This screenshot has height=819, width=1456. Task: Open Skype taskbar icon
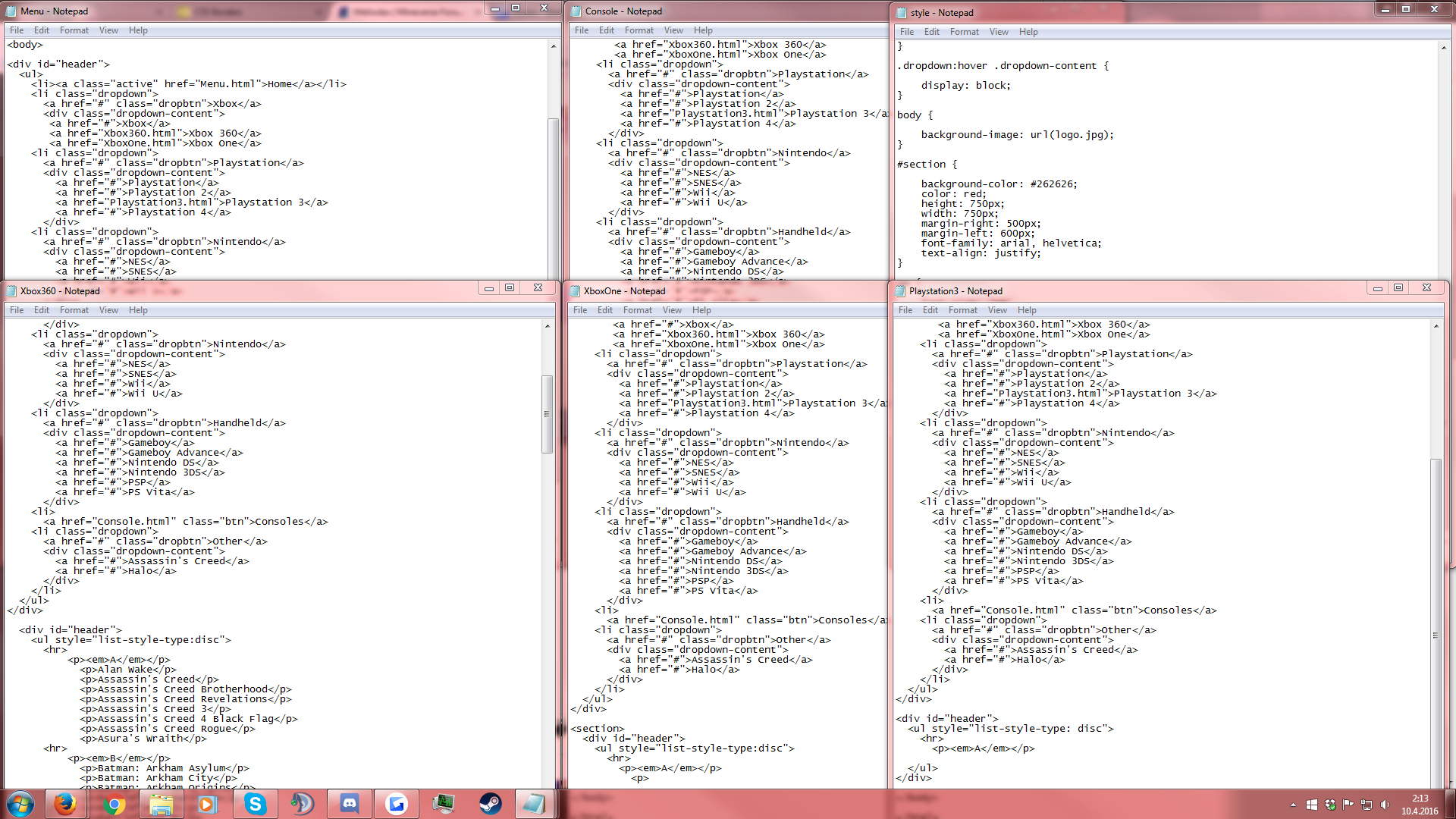tap(256, 804)
